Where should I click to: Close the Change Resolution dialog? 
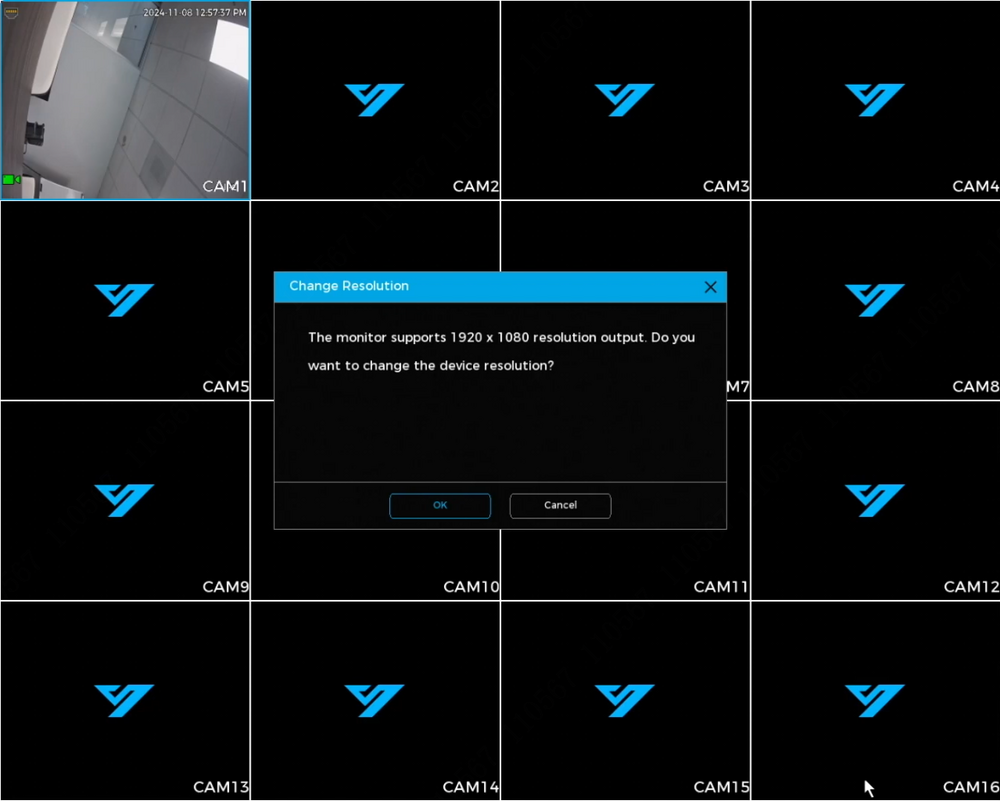pos(710,287)
